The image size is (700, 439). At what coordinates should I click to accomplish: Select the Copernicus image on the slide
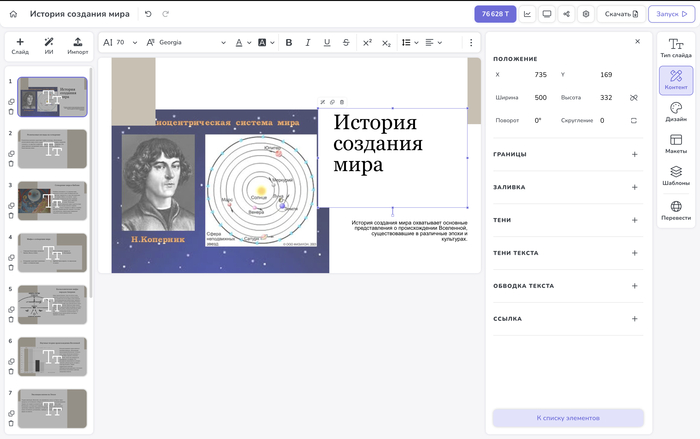(x=158, y=182)
